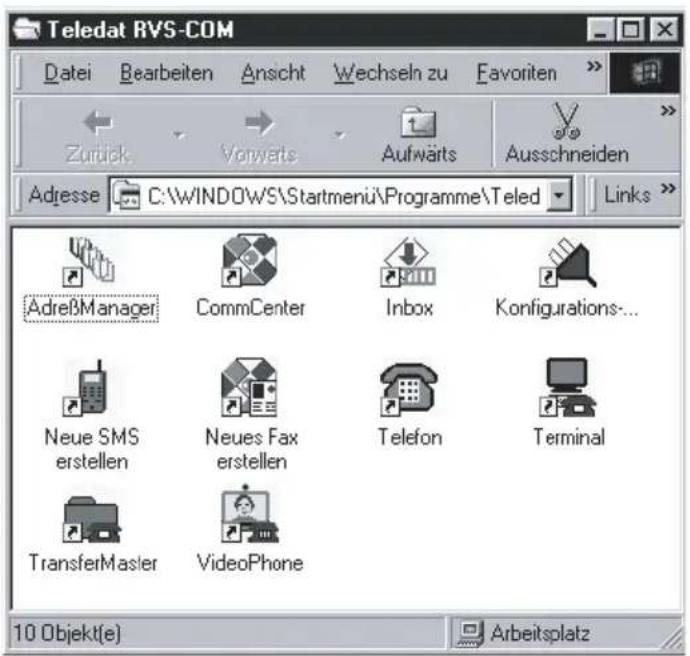Select the Telefon shortcut icon

[x=408, y=389]
